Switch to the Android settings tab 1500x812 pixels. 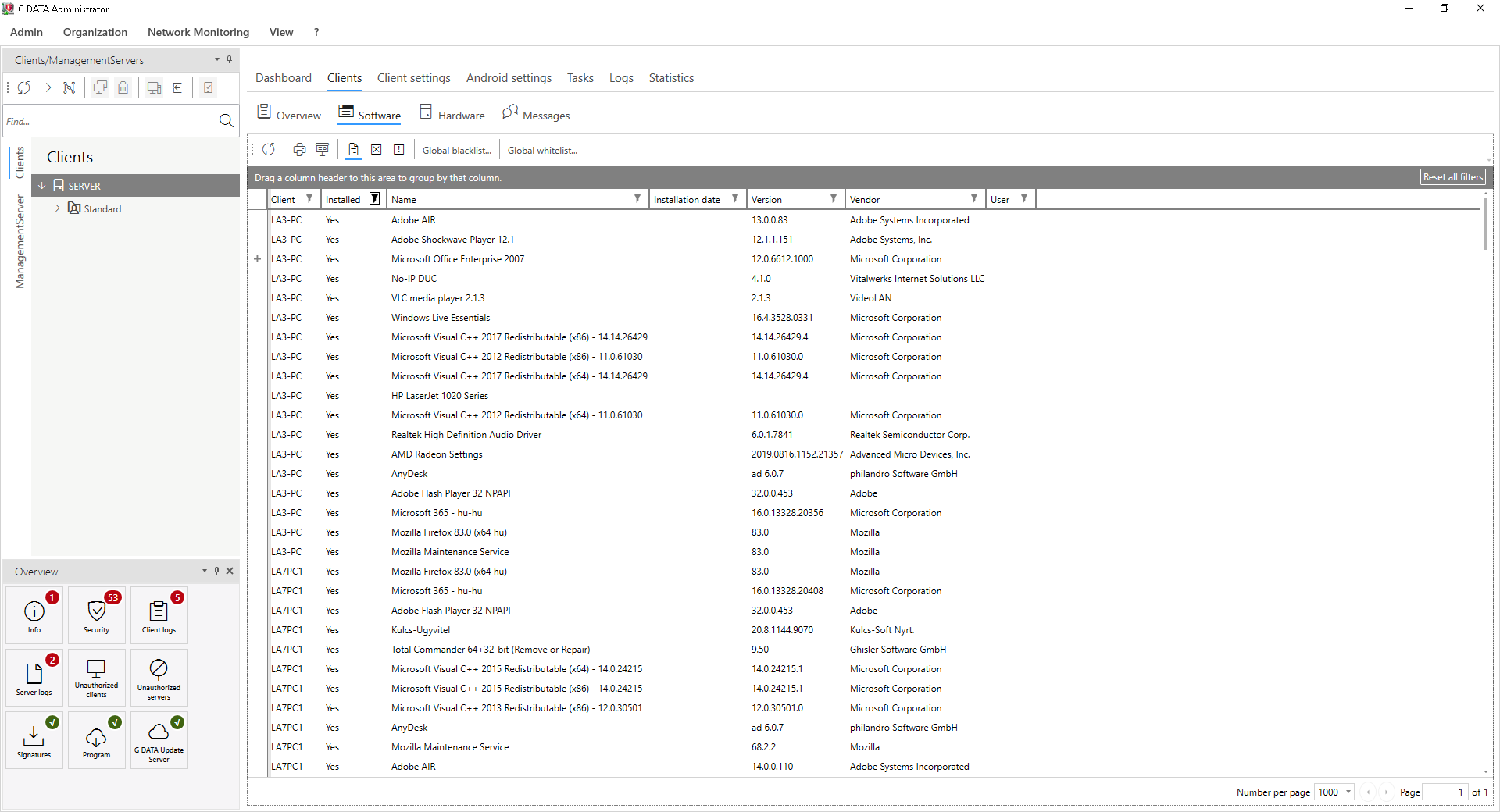[x=509, y=78]
